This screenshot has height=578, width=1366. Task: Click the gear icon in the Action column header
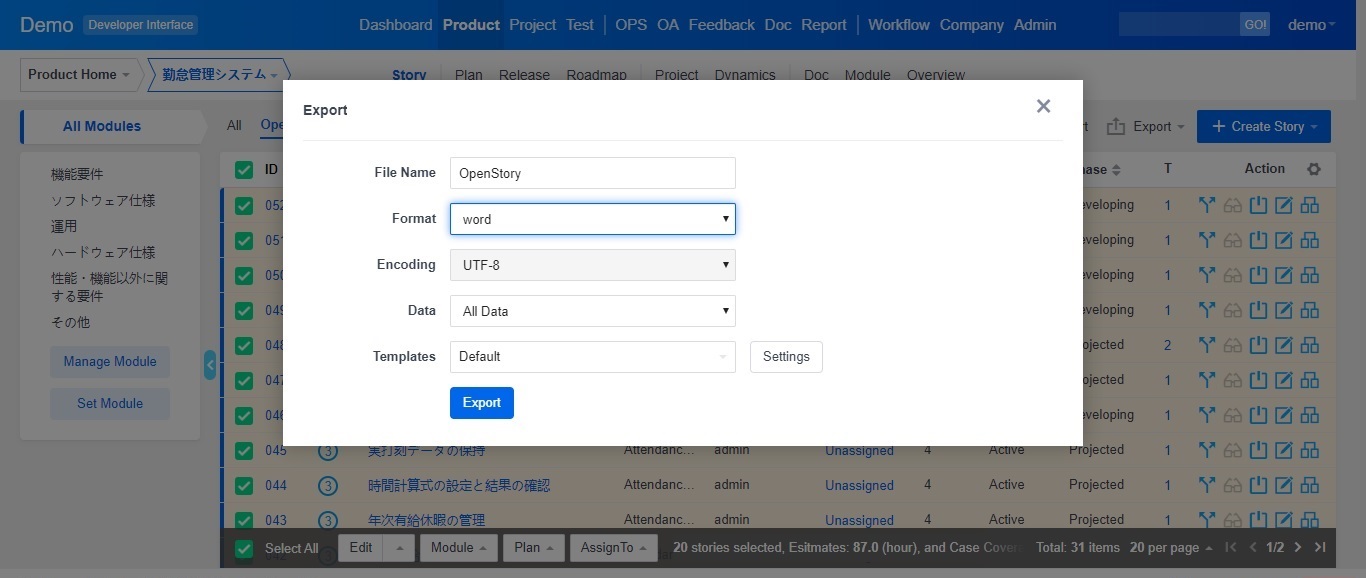[1314, 169]
